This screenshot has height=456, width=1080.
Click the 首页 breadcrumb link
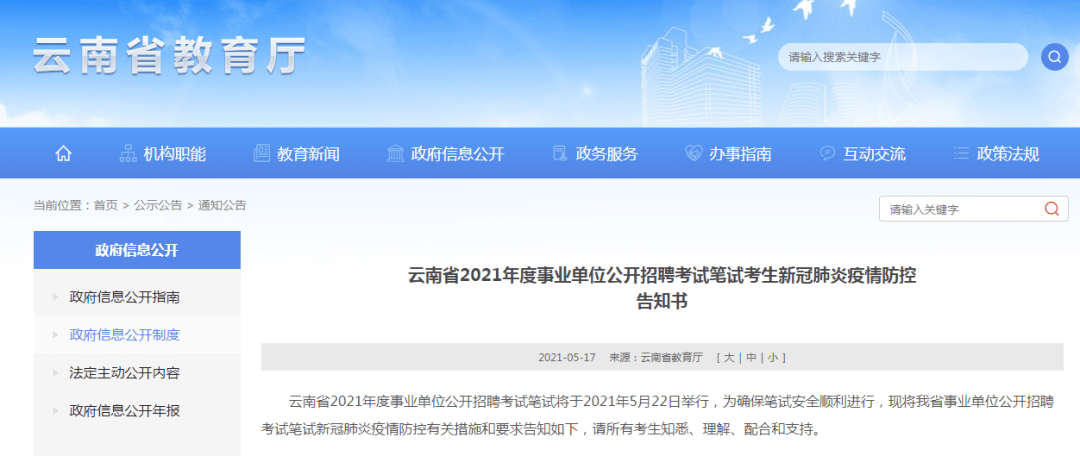point(105,205)
